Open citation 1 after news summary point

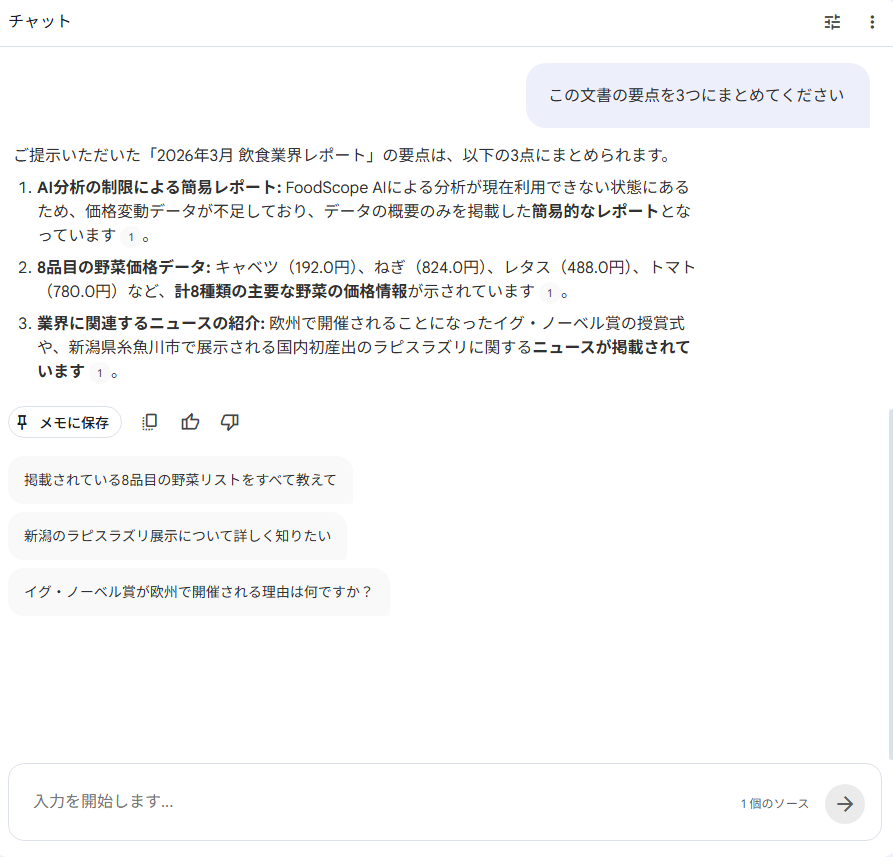pyautogui.click(x=100, y=373)
